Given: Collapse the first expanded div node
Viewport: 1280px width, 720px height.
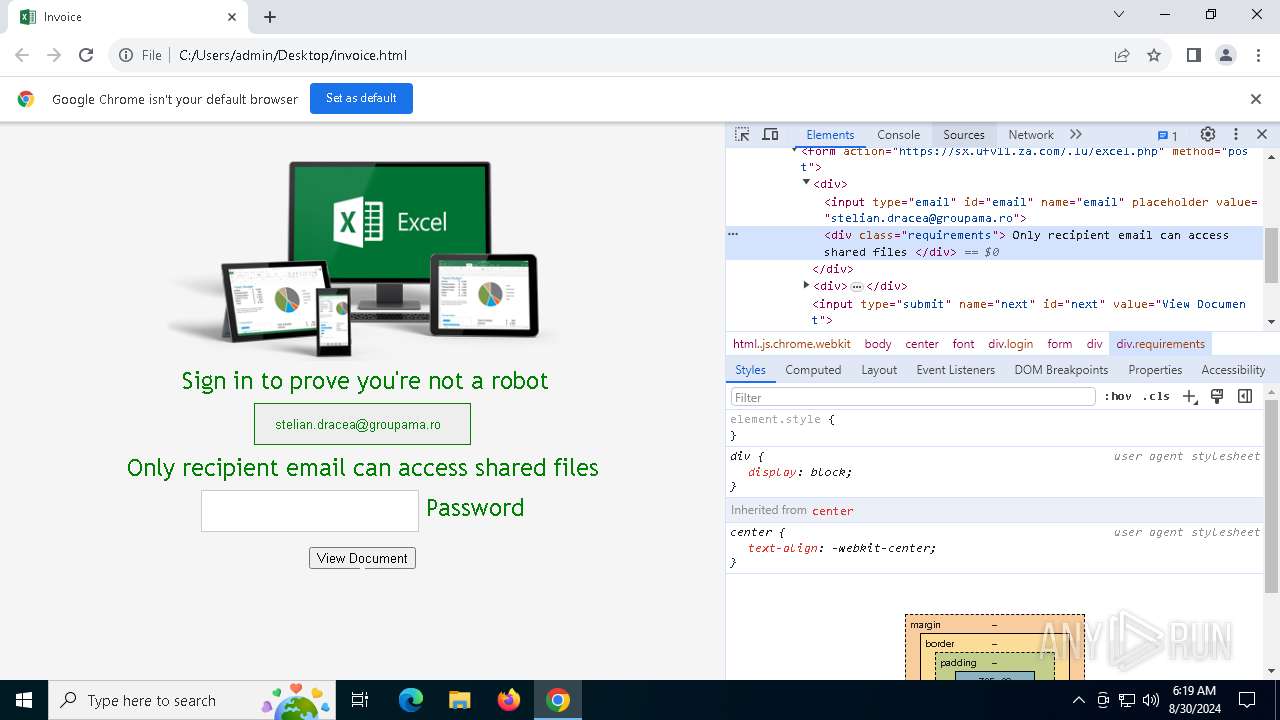Looking at the screenshot, I should pyautogui.click(x=806, y=183).
